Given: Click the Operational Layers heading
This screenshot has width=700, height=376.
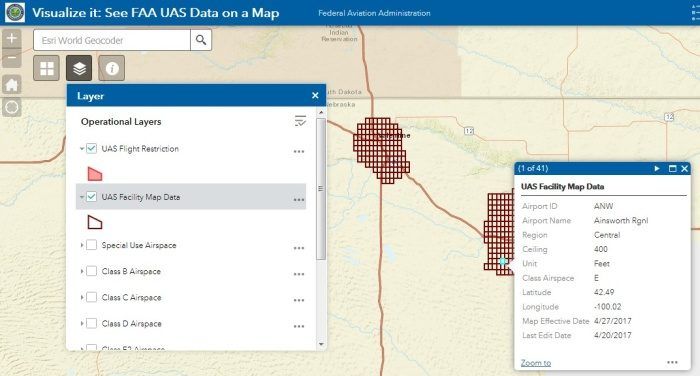Looking at the screenshot, I should tap(121, 121).
